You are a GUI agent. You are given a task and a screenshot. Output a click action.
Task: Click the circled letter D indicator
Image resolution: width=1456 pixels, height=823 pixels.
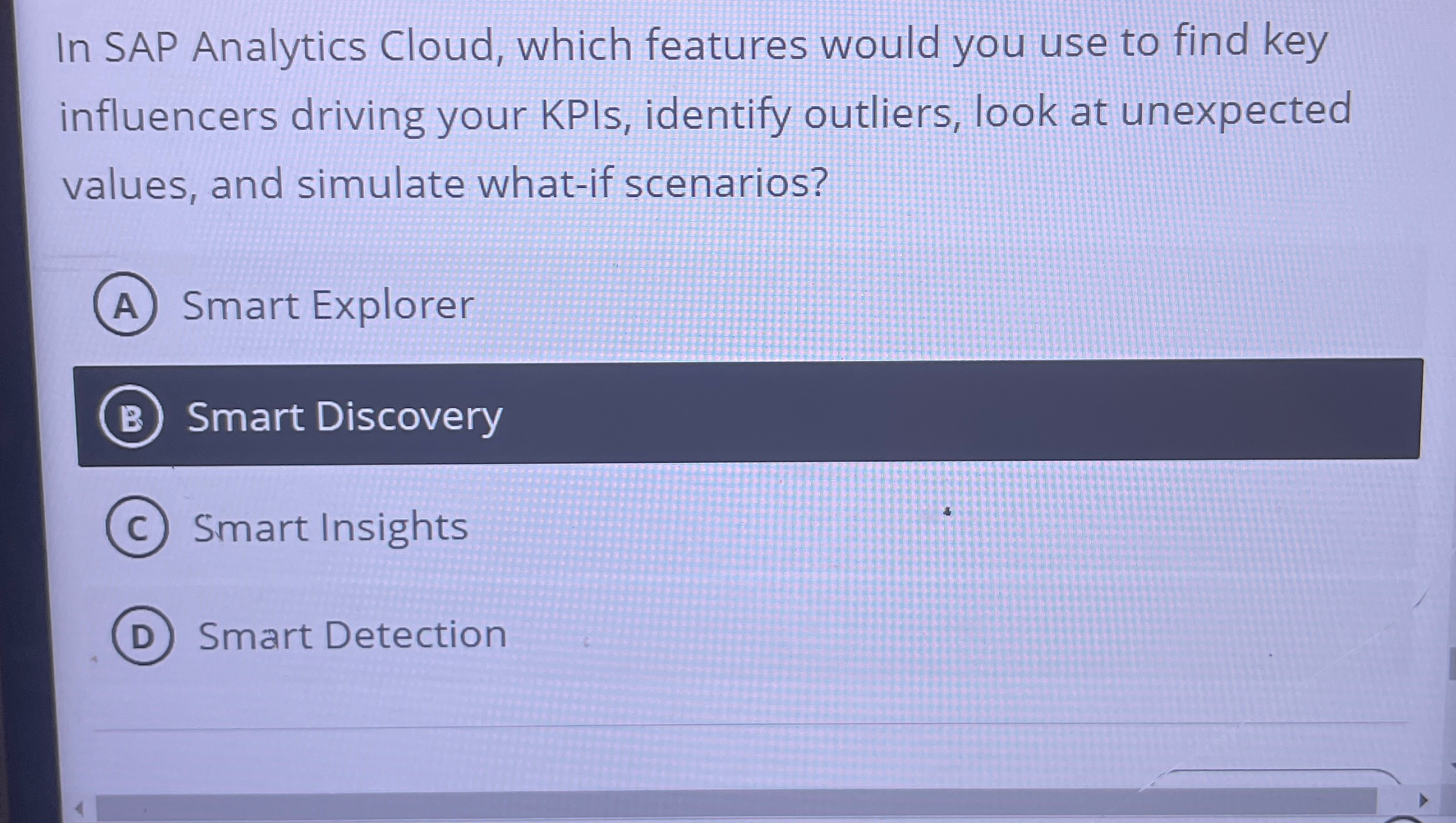coord(142,633)
